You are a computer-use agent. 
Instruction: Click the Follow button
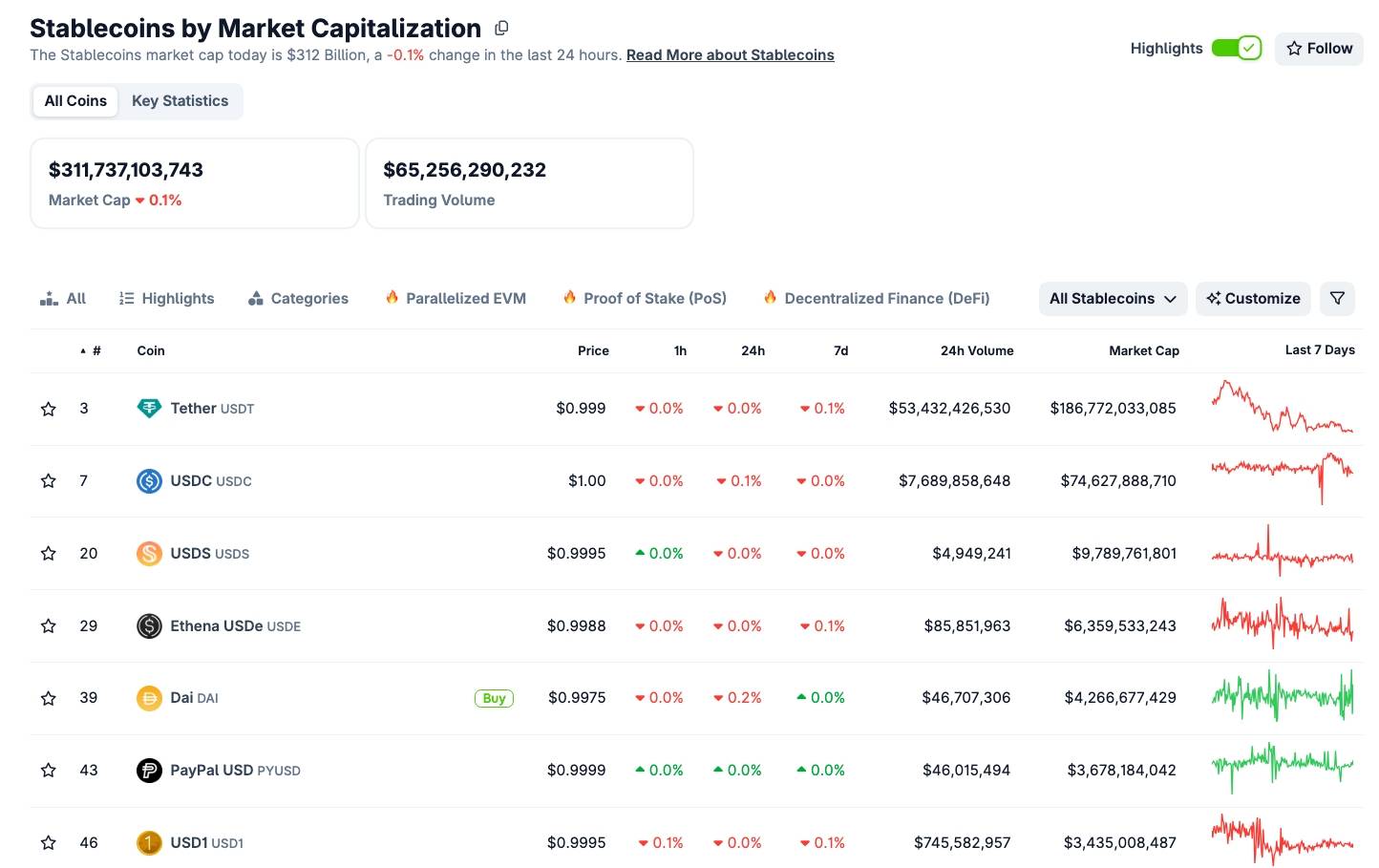pos(1319,49)
